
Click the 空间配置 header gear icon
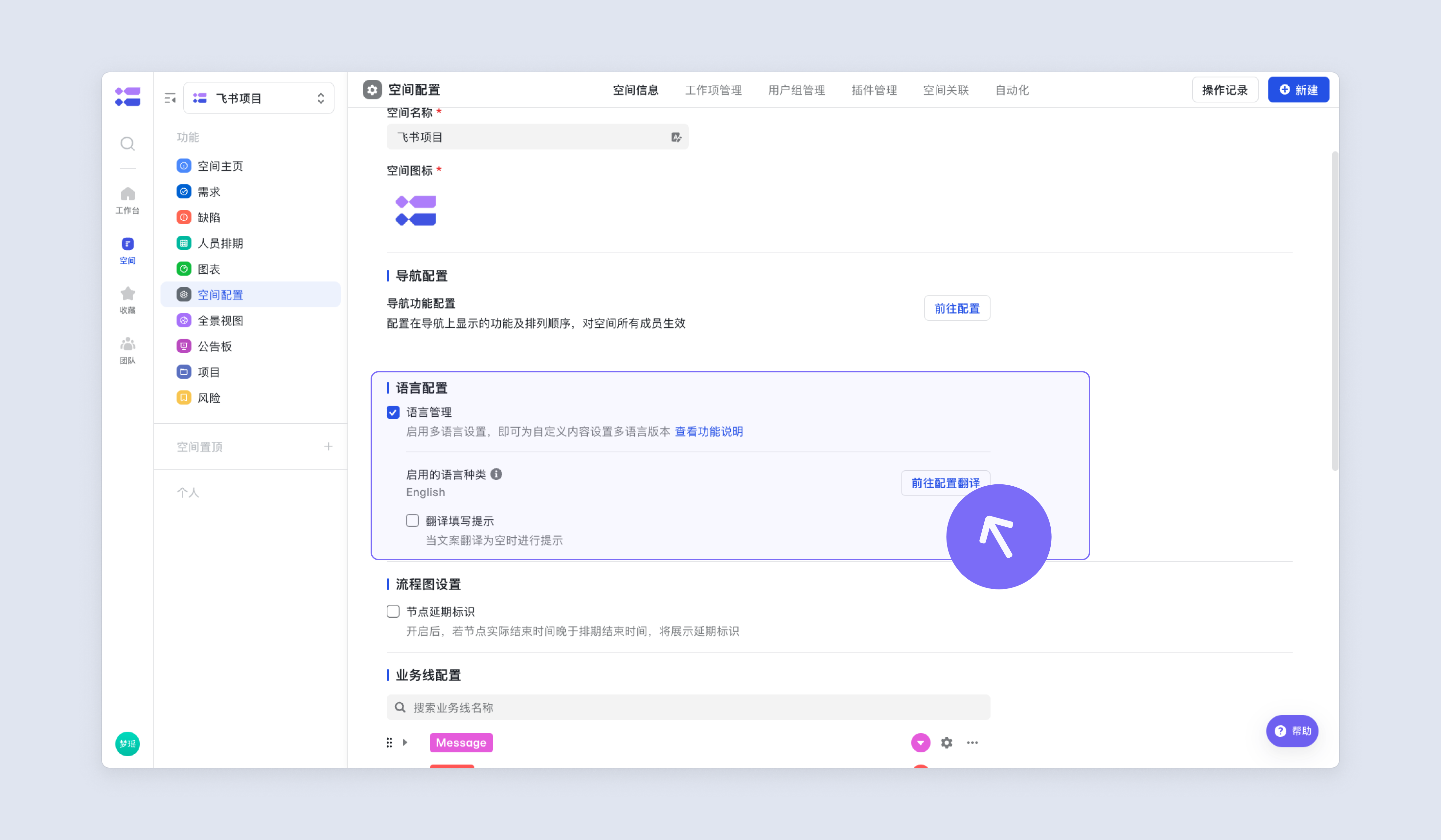click(x=372, y=90)
